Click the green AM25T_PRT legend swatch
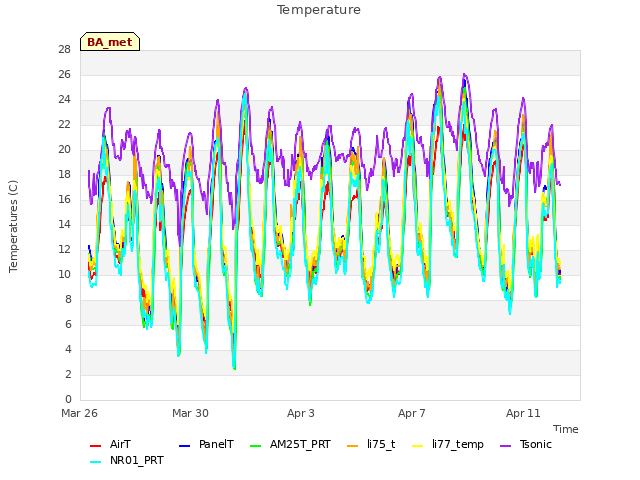 click(255, 446)
